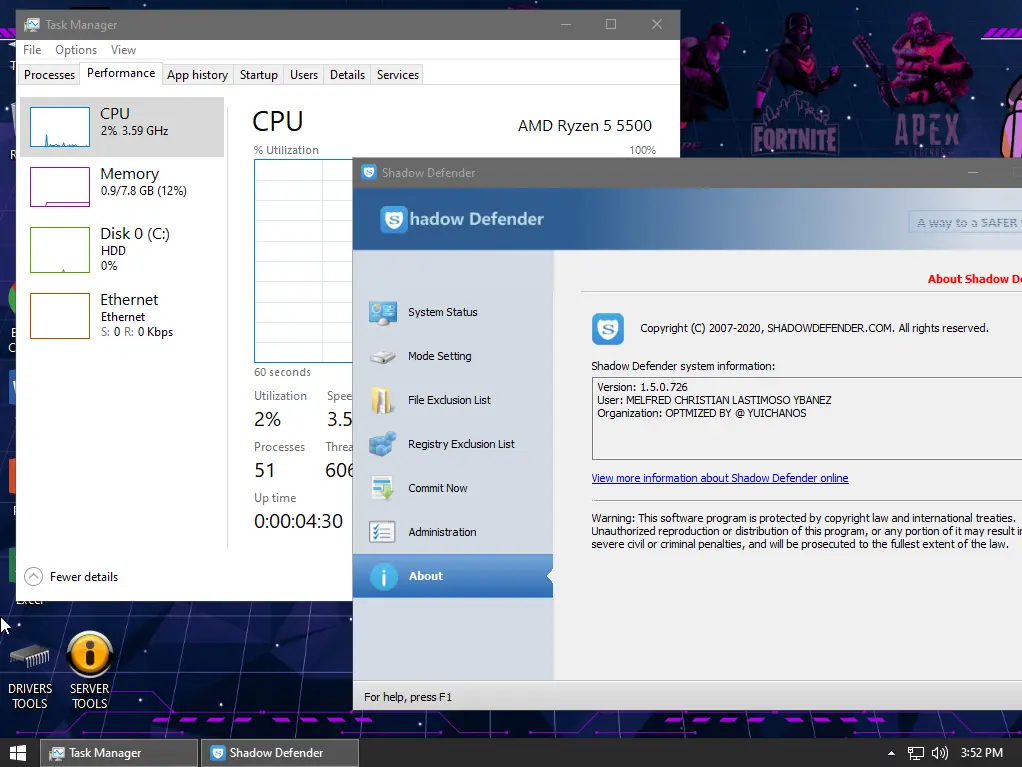Click the Up time value 0:00:04:30
The height and width of the screenshot is (767, 1022).
pyautogui.click(x=298, y=521)
